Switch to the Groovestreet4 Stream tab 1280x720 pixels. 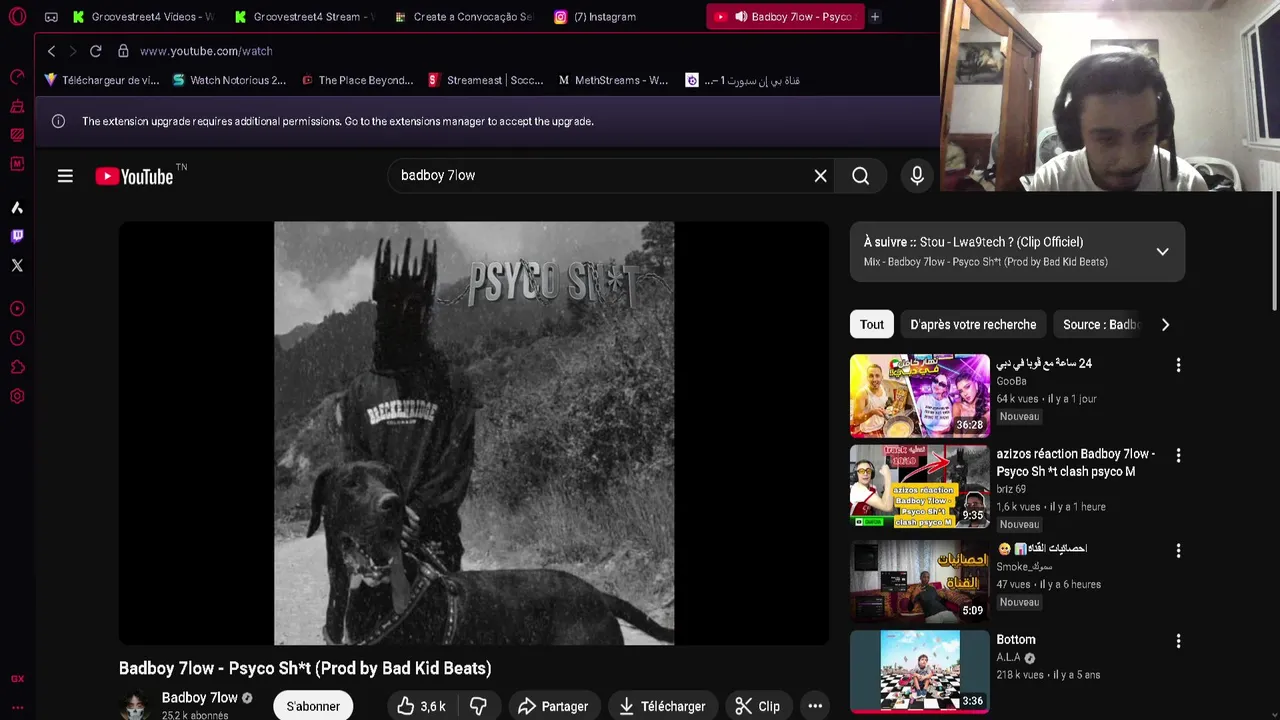tap(304, 16)
